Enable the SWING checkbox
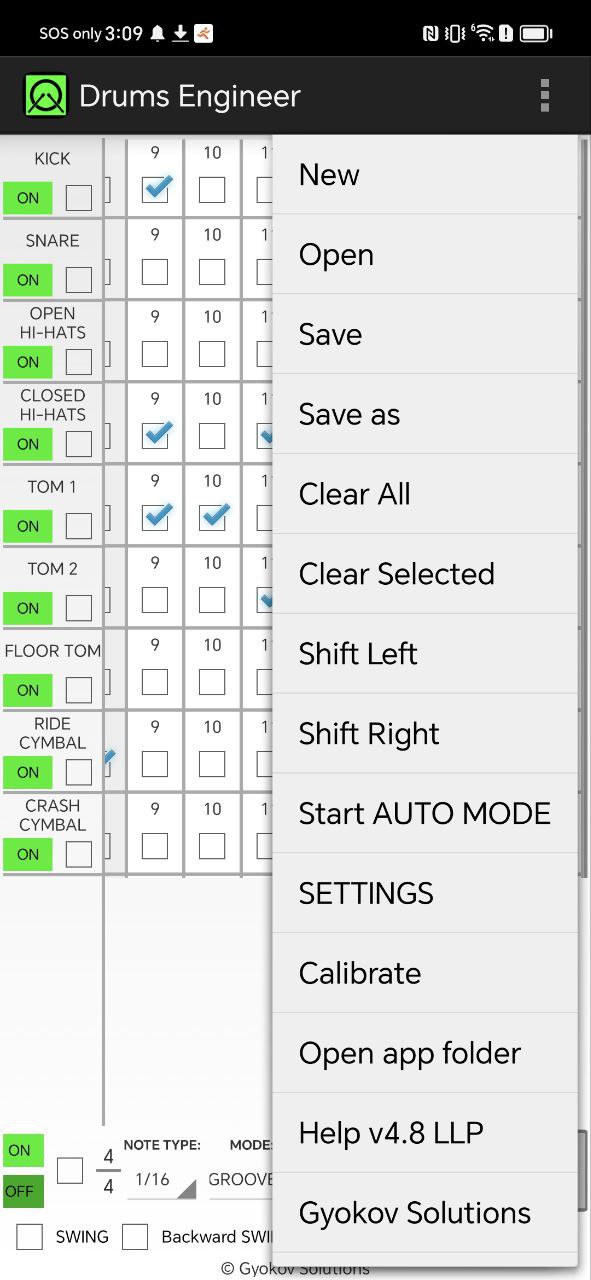This screenshot has width=591, height=1280. [x=30, y=1237]
